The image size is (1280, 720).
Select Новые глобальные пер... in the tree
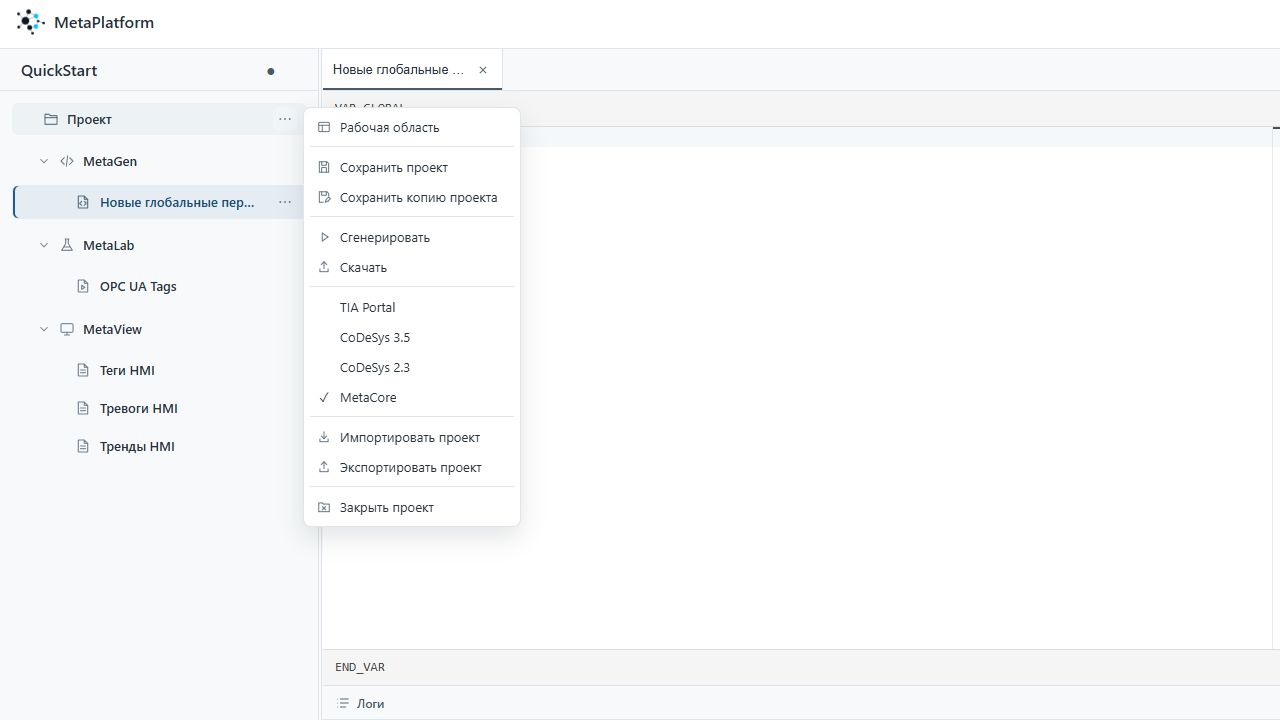(158, 202)
